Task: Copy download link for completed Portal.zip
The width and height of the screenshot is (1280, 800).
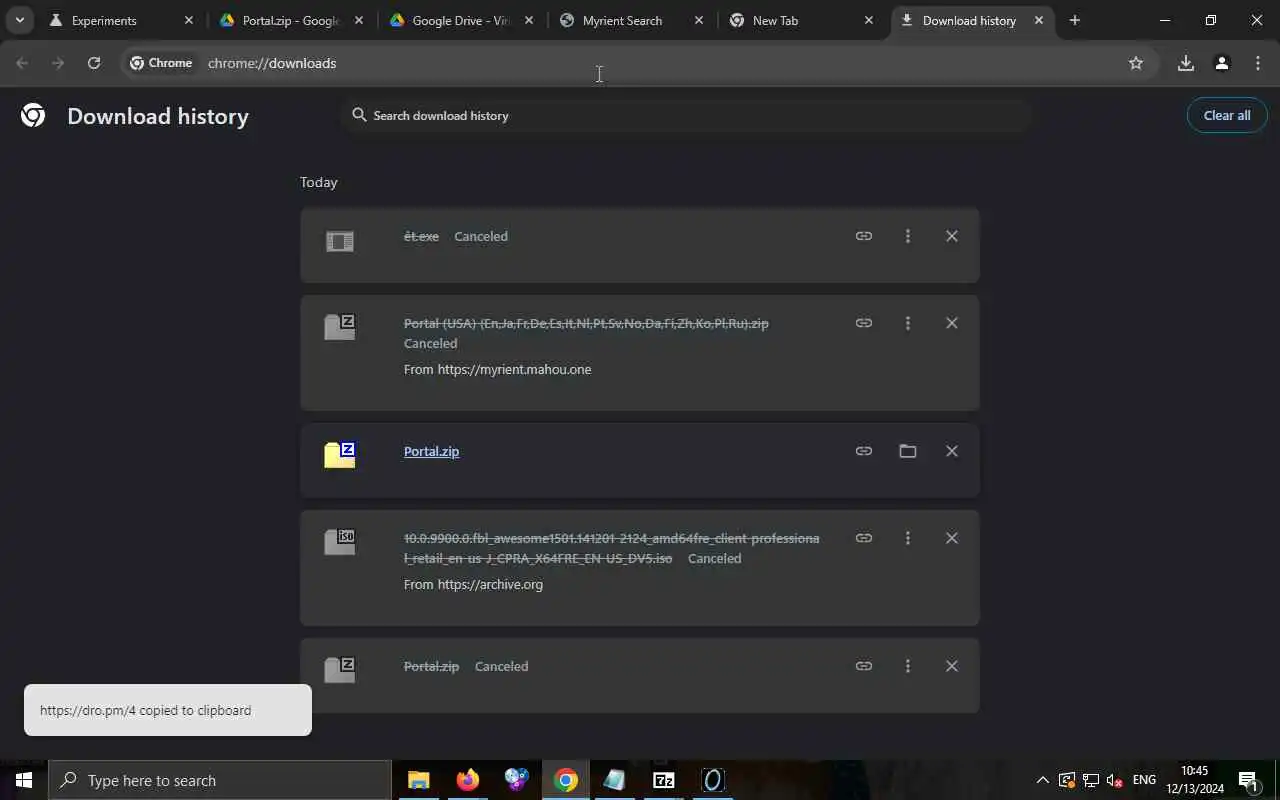Action: pyautogui.click(x=864, y=451)
